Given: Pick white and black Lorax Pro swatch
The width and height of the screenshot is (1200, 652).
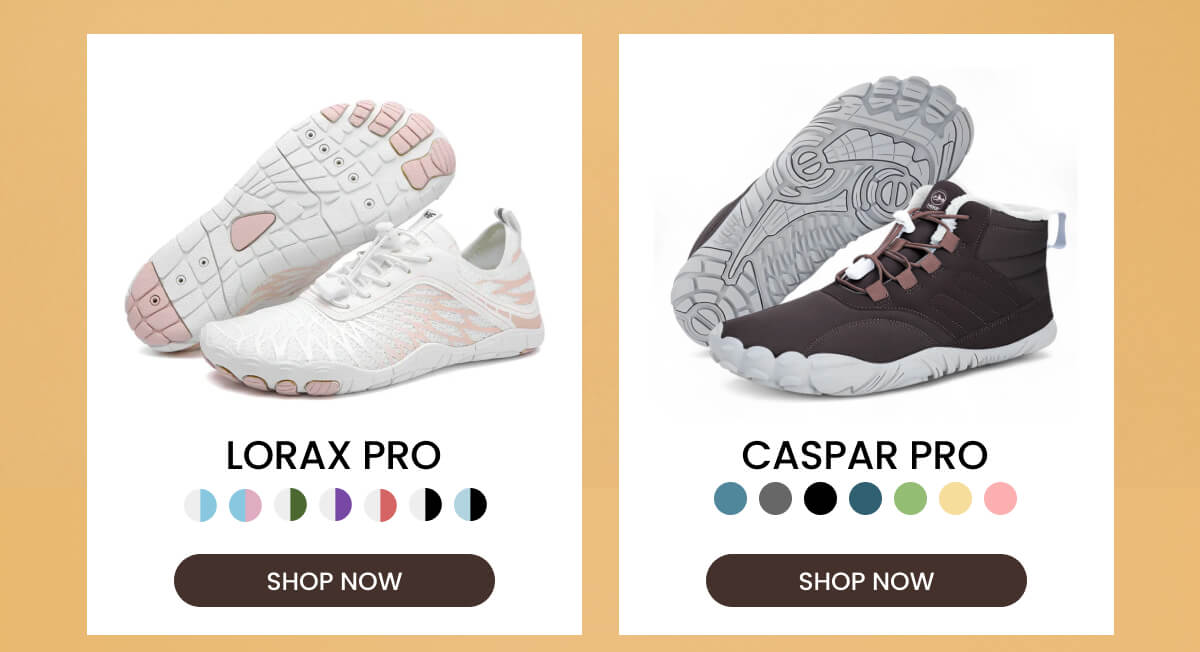Looking at the screenshot, I should click(x=425, y=505).
